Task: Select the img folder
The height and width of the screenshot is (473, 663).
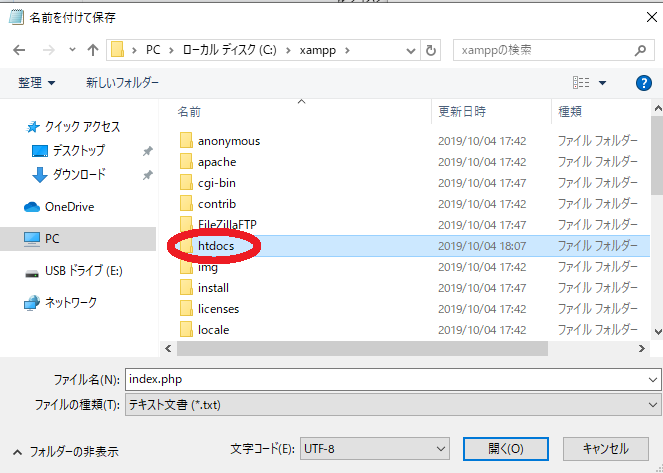Action: (208, 267)
